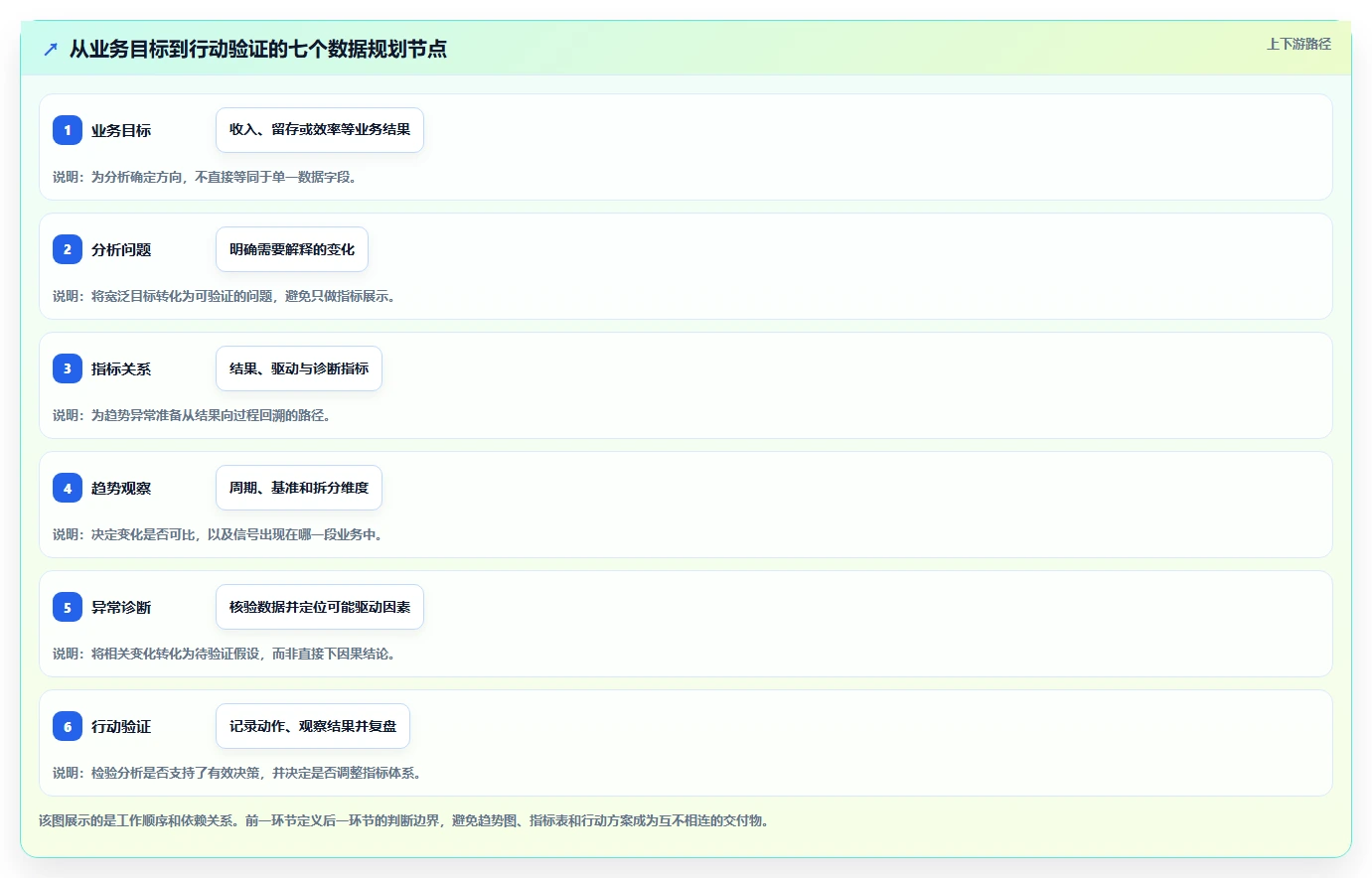1372x878 pixels.
Task: Click the 记录动作、观察结果并复盘 chip
Action: point(313,726)
